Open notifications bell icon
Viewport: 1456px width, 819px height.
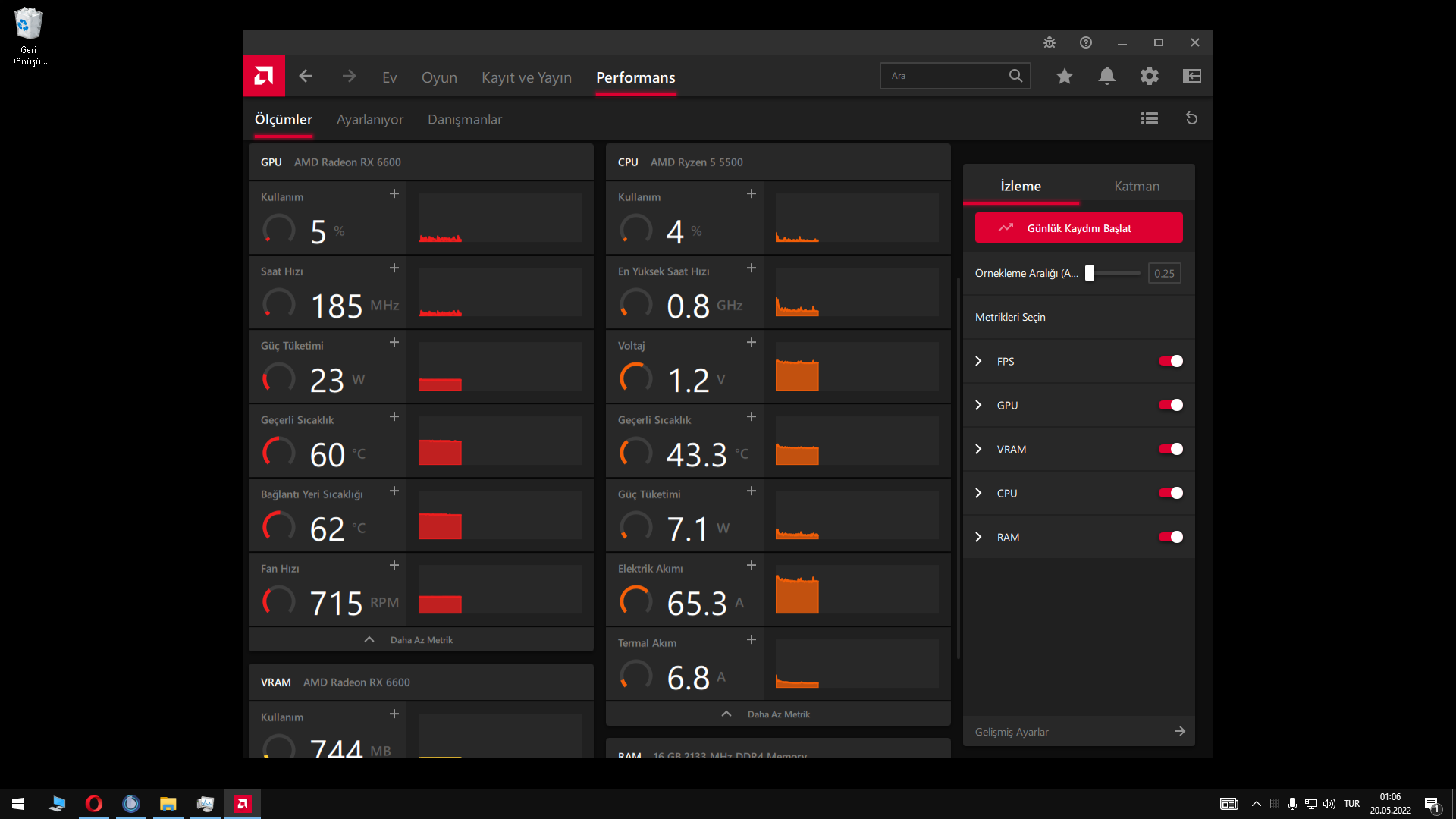(1107, 76)
